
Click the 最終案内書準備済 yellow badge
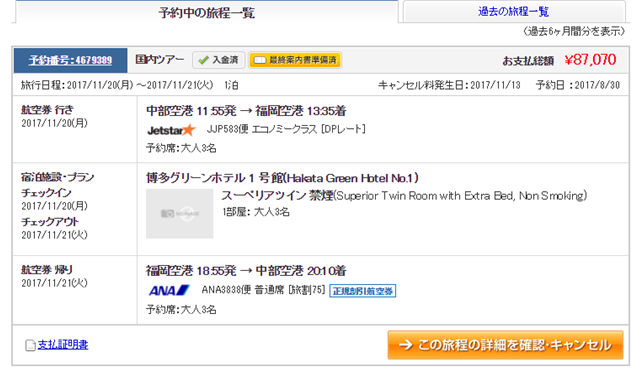[x=295, y=60]
